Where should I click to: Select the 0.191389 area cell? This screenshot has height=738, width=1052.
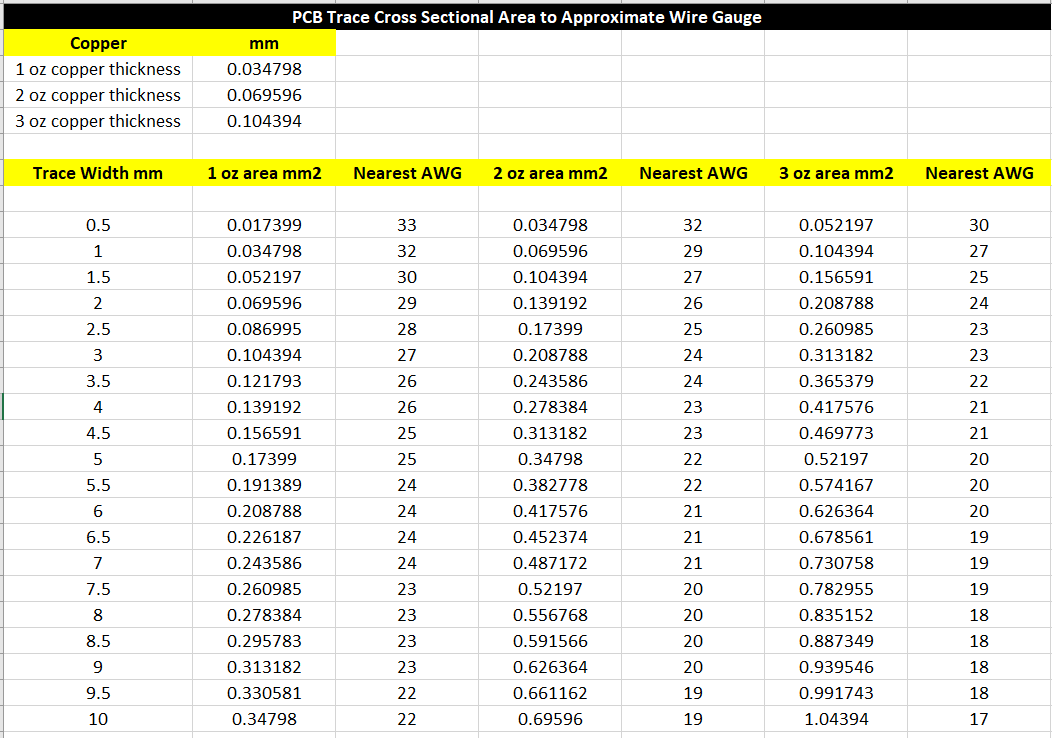point(264,485)
